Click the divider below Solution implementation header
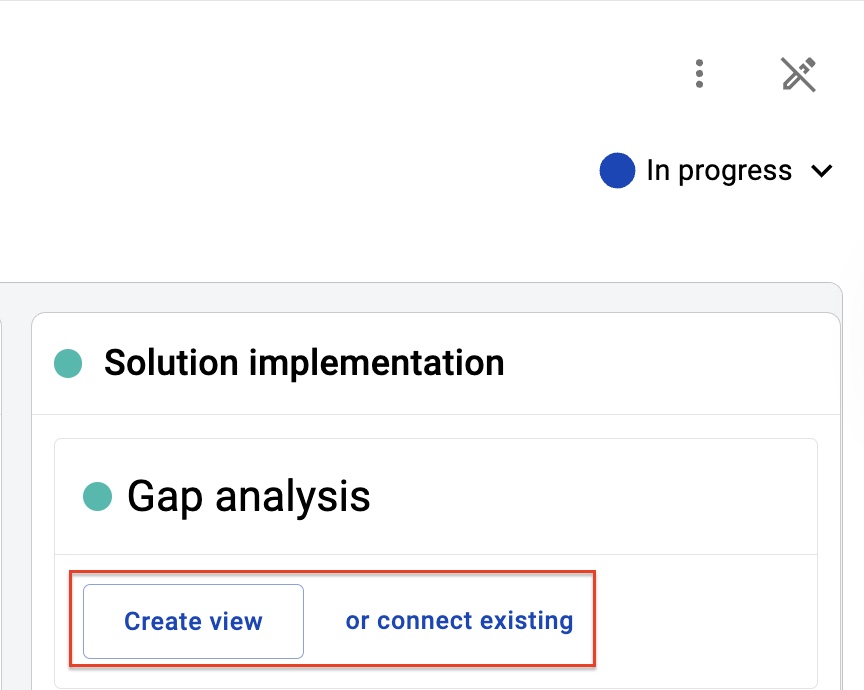 (x=436, y=414)
